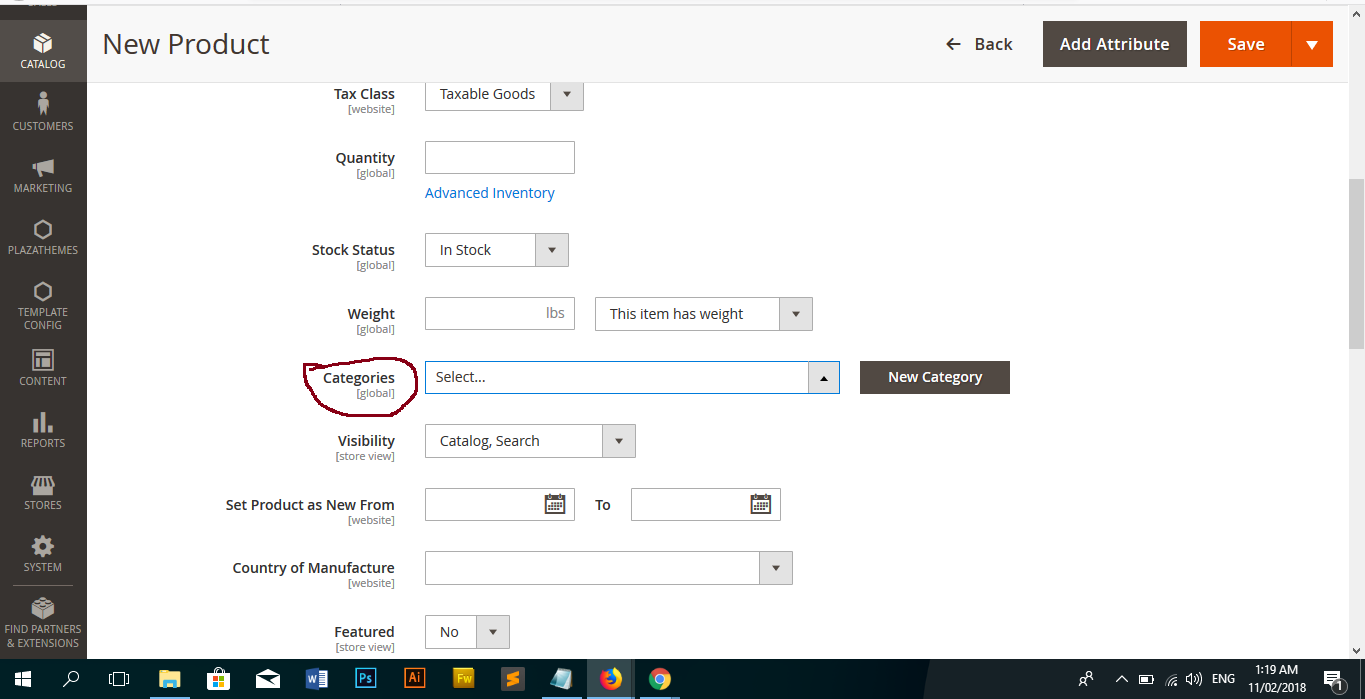The image size is (1365, 699).
Task: Open the Visibility dropdown
Action: [618, 440]
